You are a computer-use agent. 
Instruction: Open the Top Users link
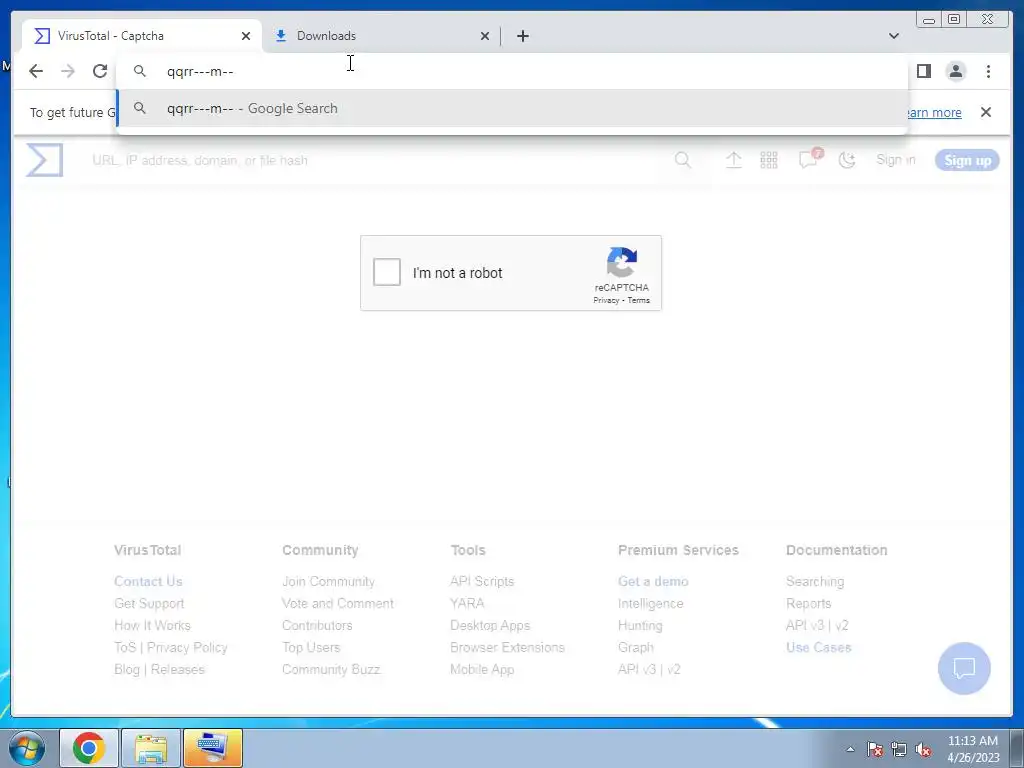tap(311, 647)
